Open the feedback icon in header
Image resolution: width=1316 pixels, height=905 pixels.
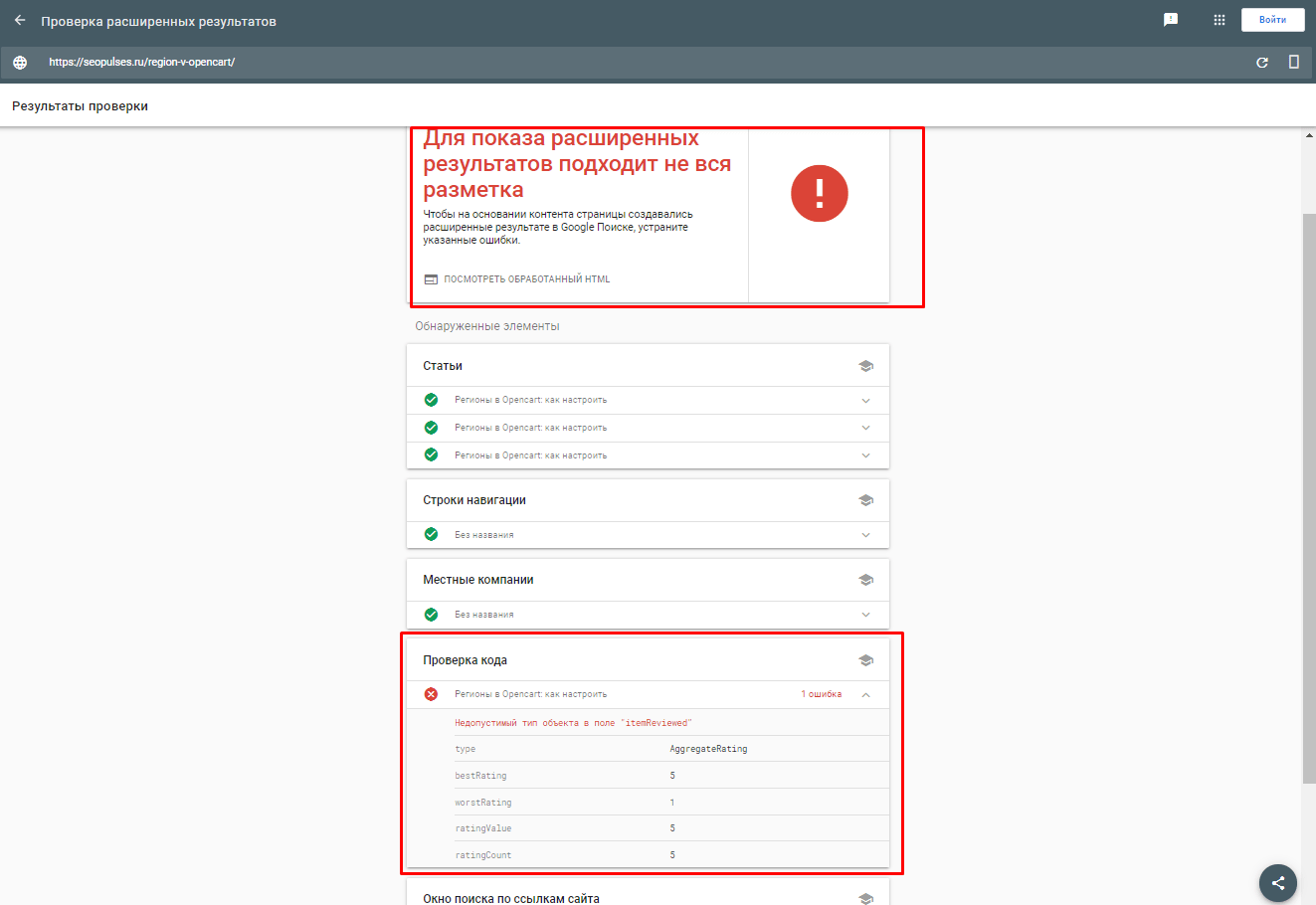(x=1171, y=20)
